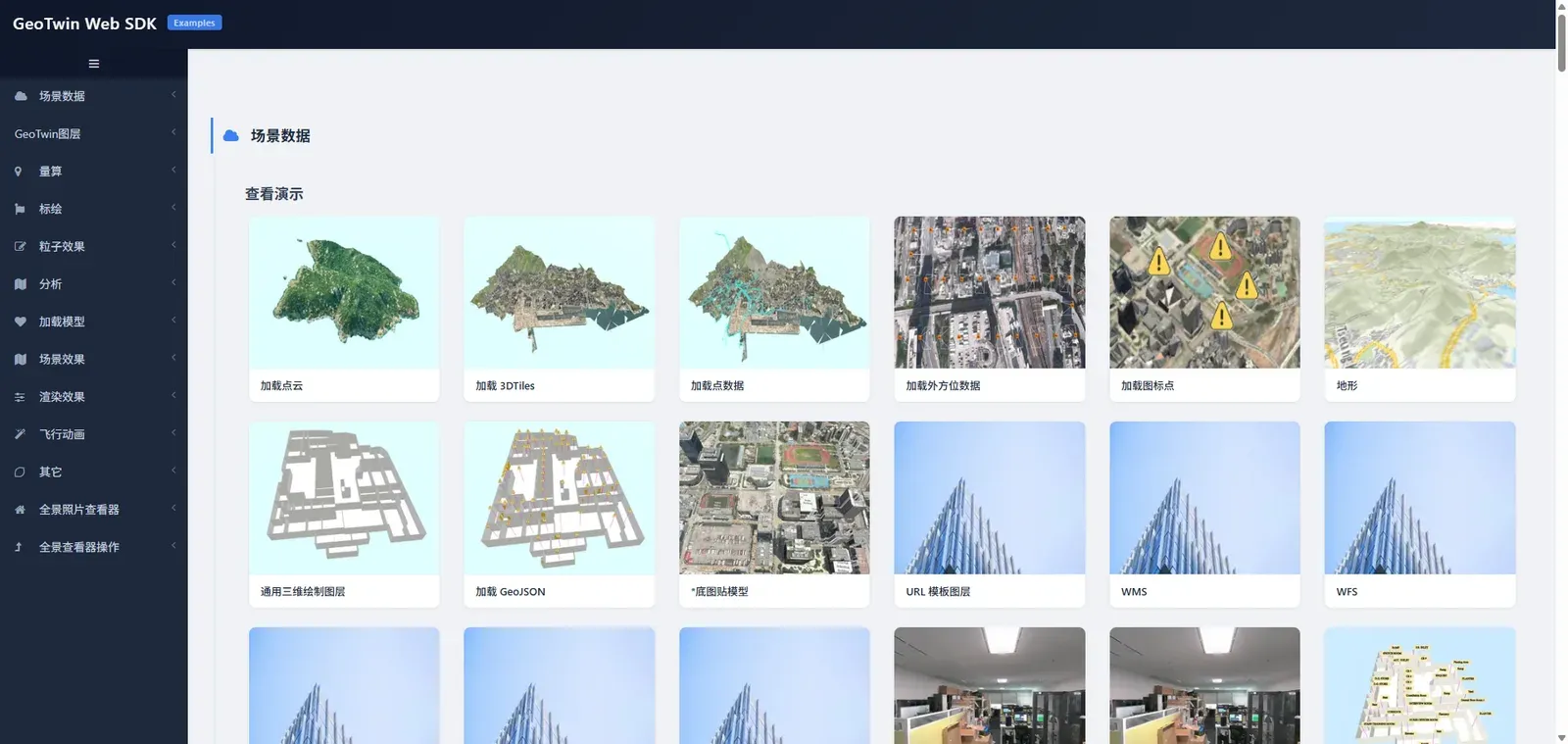Open WFS demo card

[1420, 515]
